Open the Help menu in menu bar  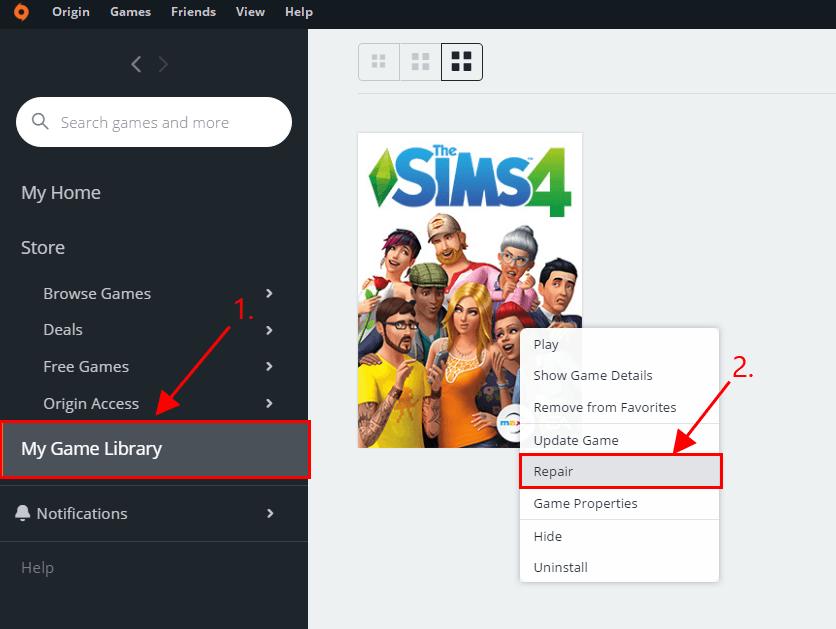[x=299, y=12]
